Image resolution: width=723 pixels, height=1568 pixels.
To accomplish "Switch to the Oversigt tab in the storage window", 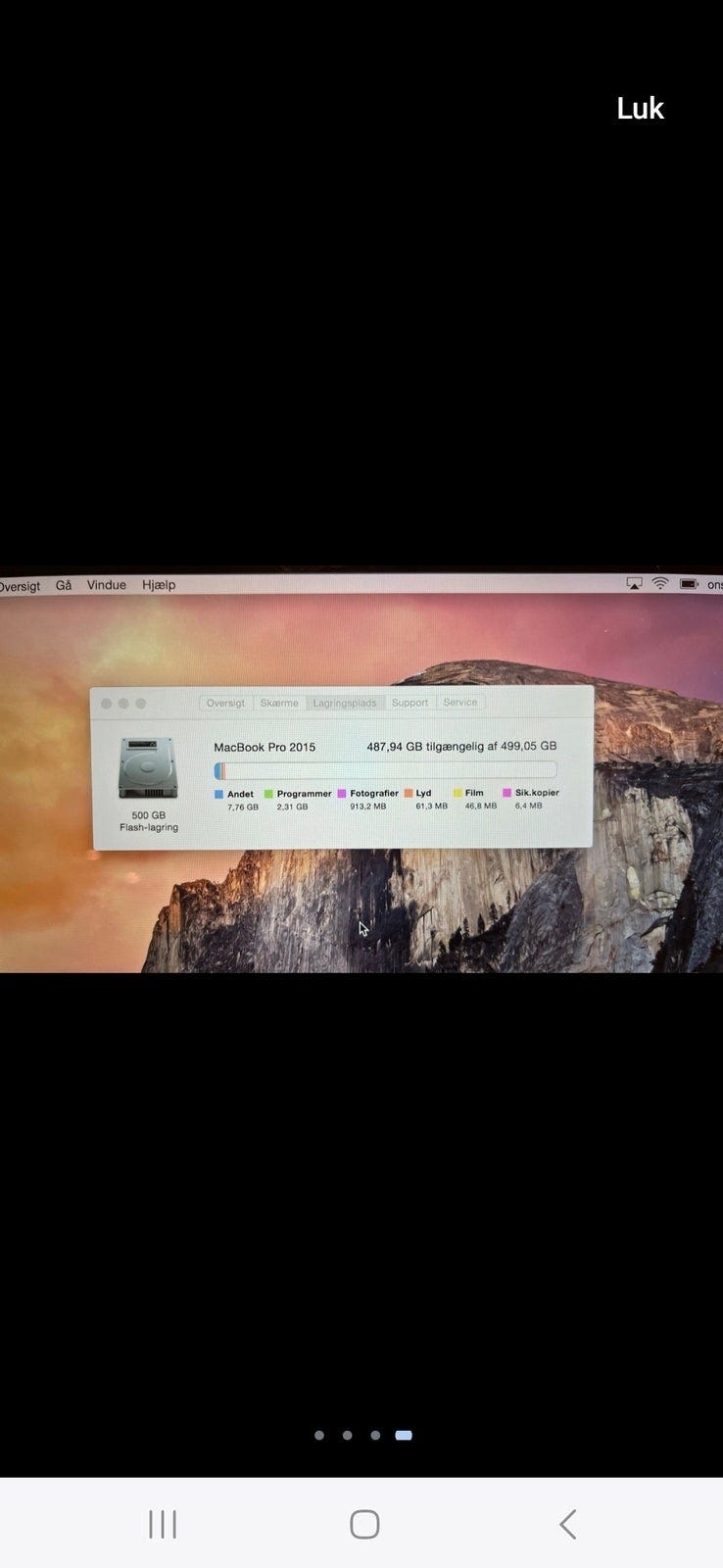I will tap(225, 703).
